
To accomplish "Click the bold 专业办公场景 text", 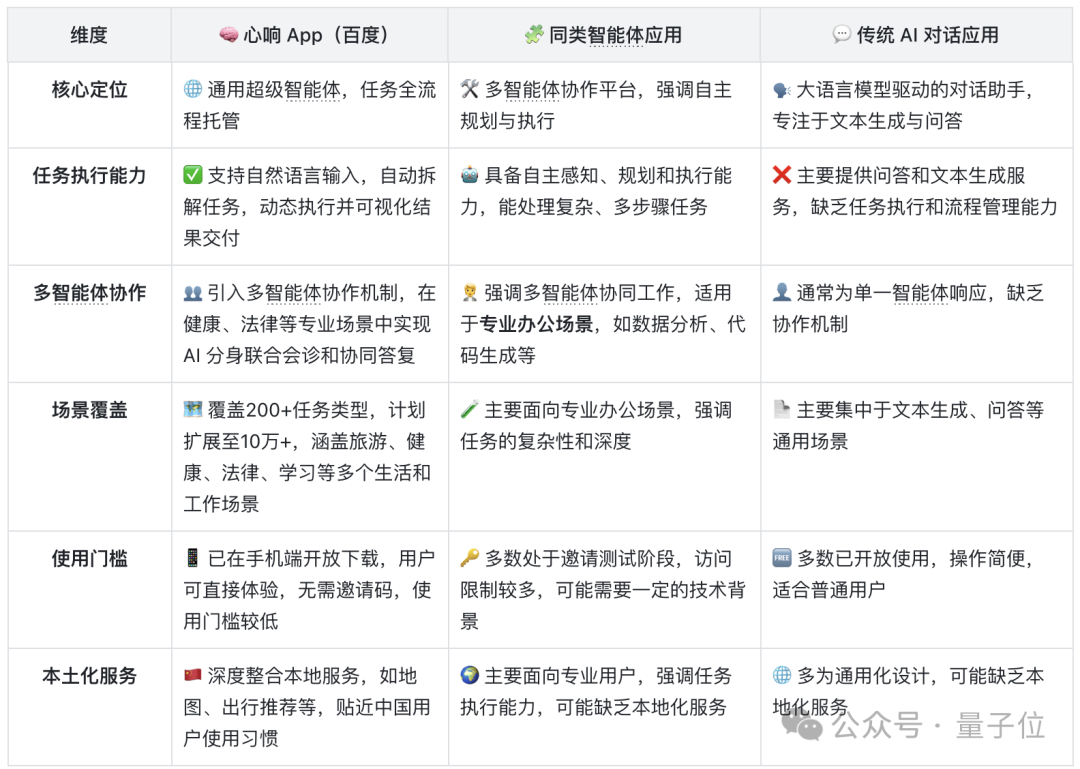I will [x=536, y=324].
